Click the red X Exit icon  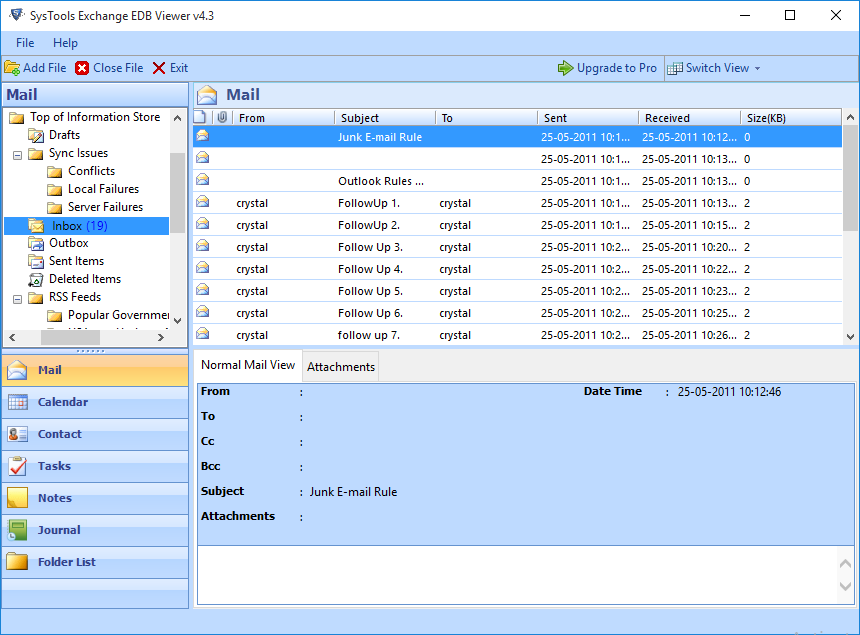(159, 68)
